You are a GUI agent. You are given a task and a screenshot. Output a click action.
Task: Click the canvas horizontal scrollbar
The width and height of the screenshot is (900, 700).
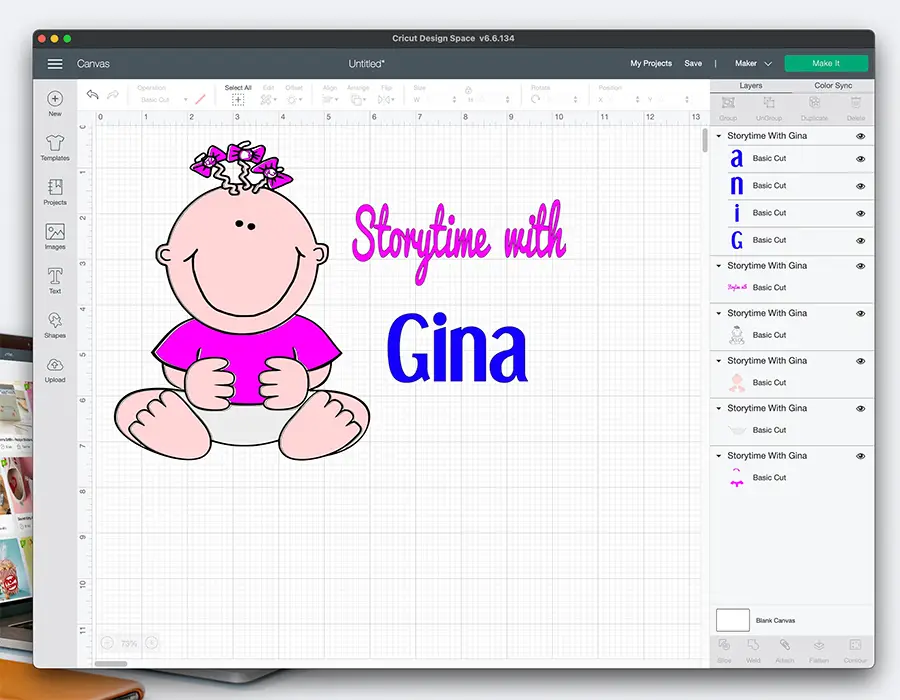111,664
